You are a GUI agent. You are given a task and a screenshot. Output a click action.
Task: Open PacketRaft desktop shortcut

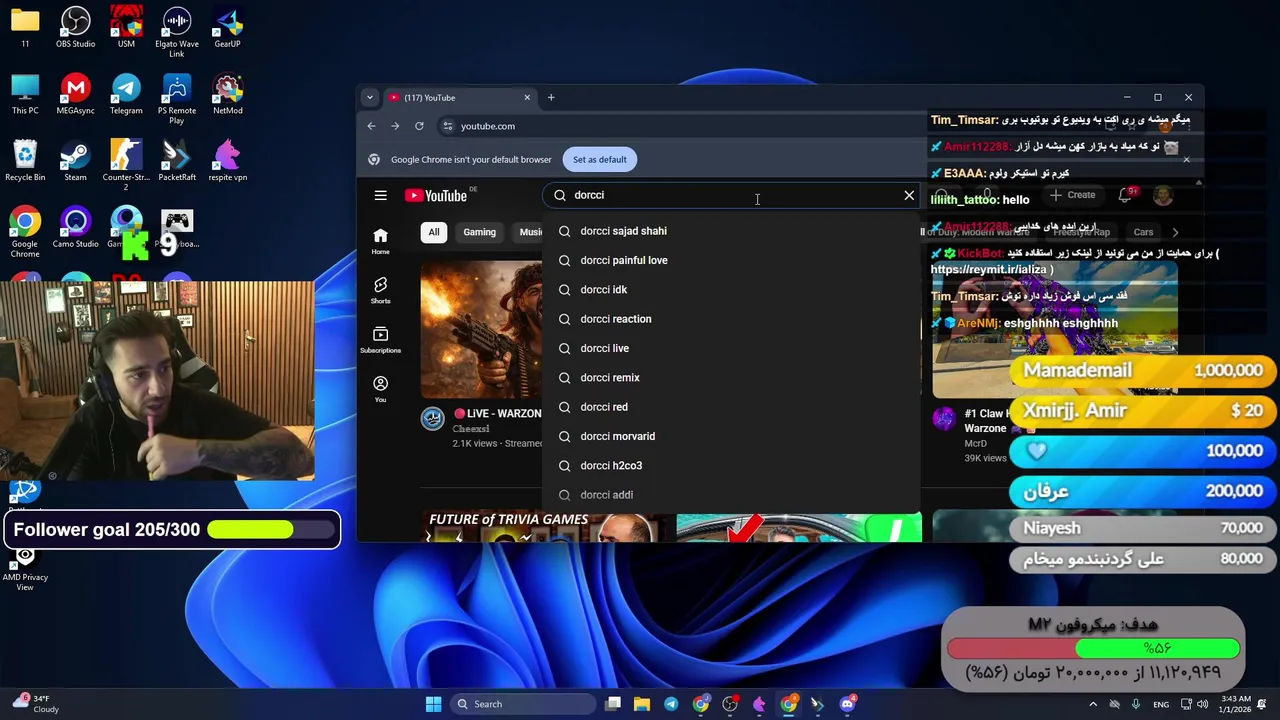[x=177, y=162]
